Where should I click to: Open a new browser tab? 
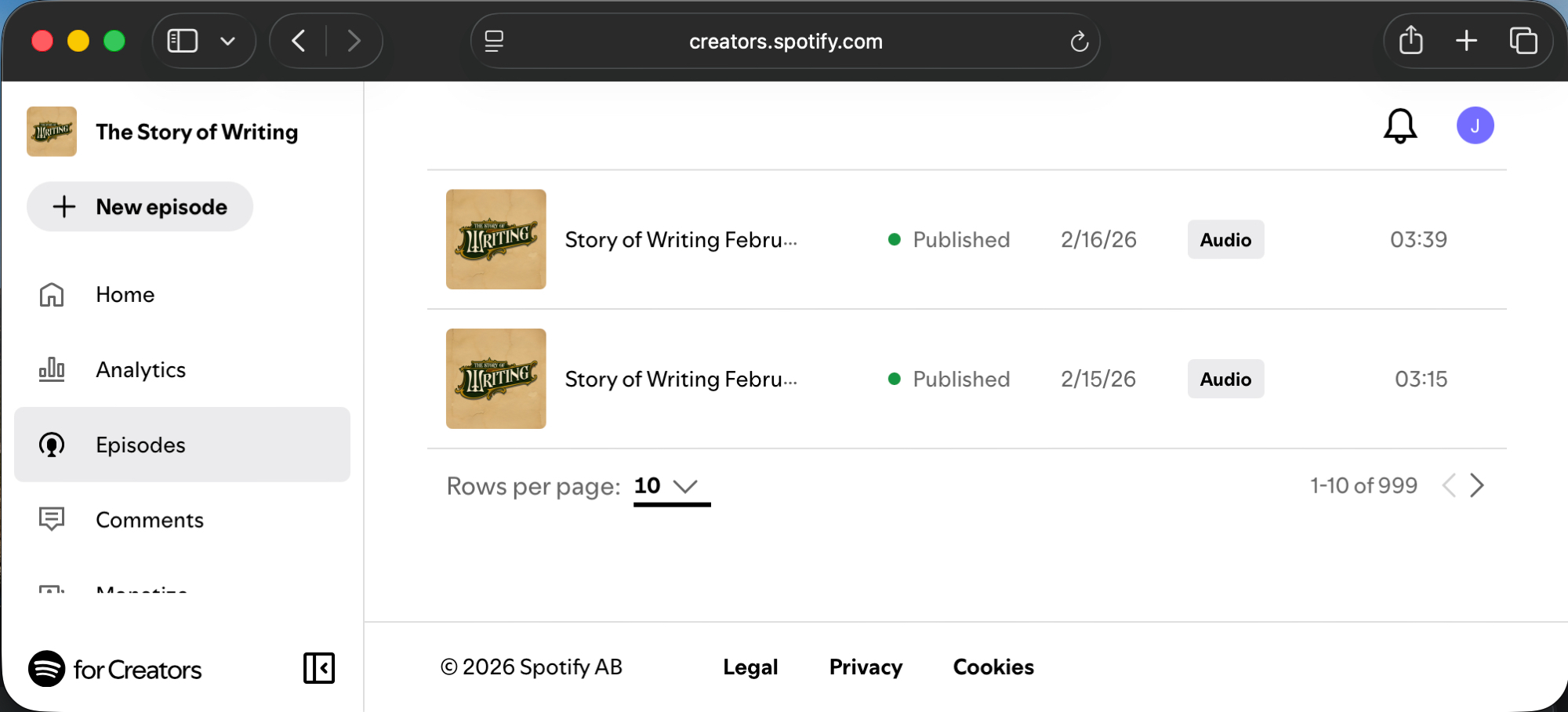click(1466, 41)
